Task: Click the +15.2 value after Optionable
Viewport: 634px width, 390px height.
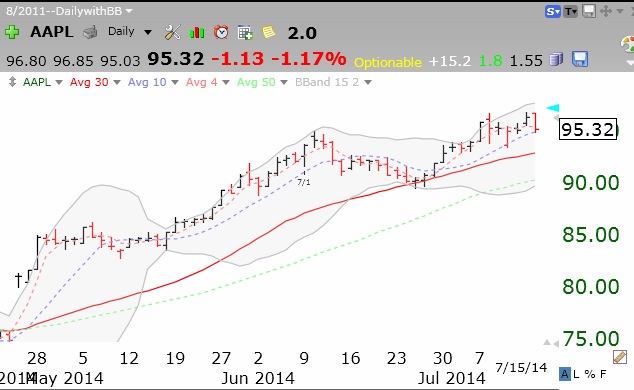Action: pyautogui.click(x=450, y=61)
